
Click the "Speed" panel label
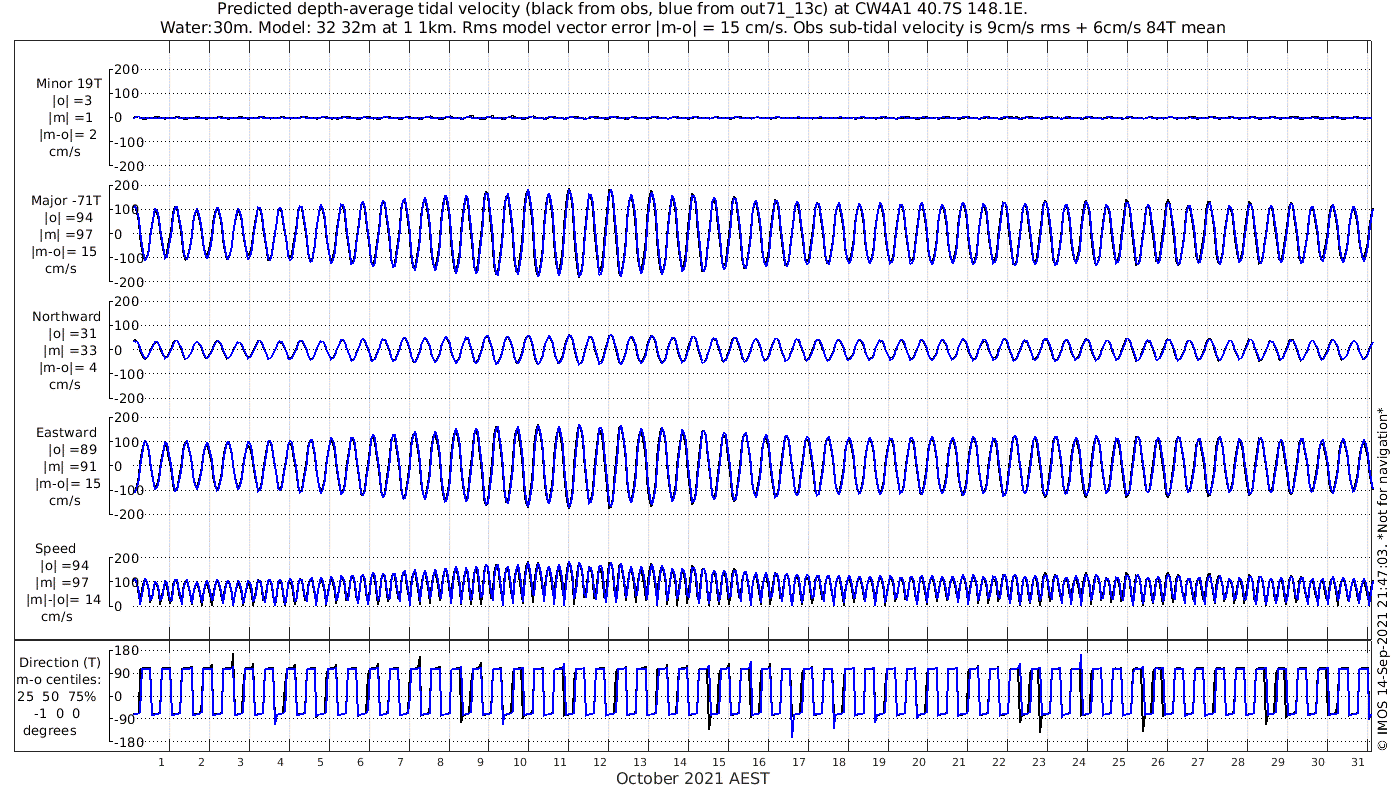coord(55,549)
